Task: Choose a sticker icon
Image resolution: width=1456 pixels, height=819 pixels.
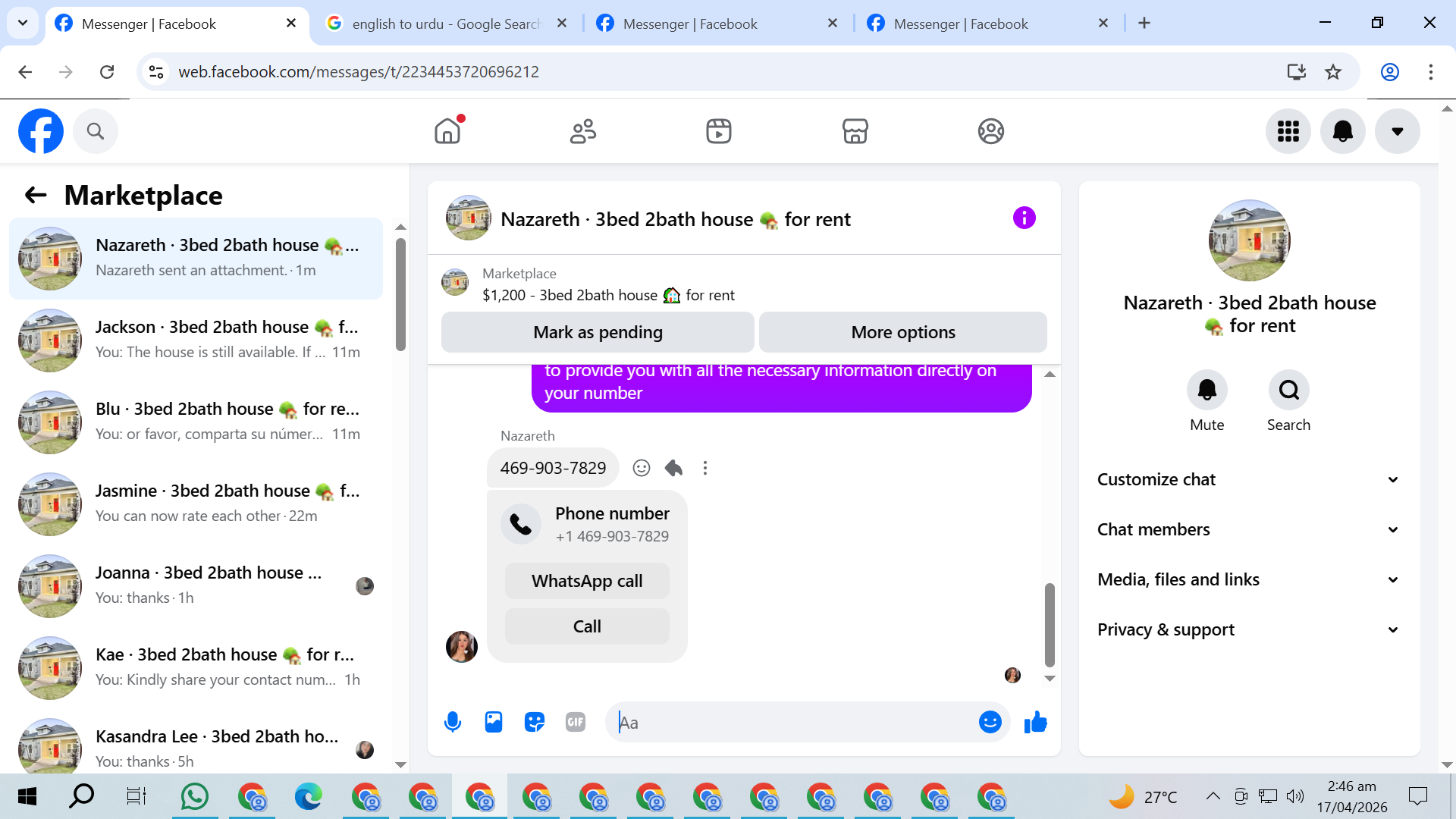Action: pos(535,722)
